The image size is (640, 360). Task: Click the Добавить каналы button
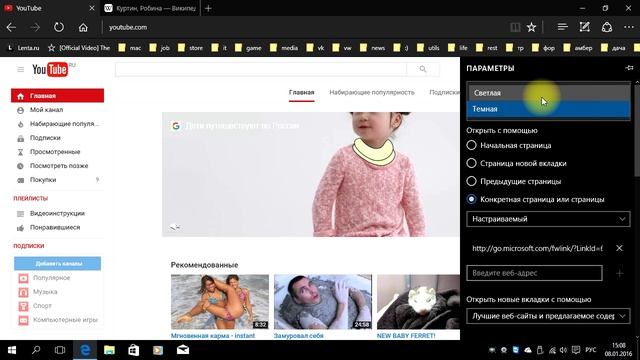[x=58, y=263]
